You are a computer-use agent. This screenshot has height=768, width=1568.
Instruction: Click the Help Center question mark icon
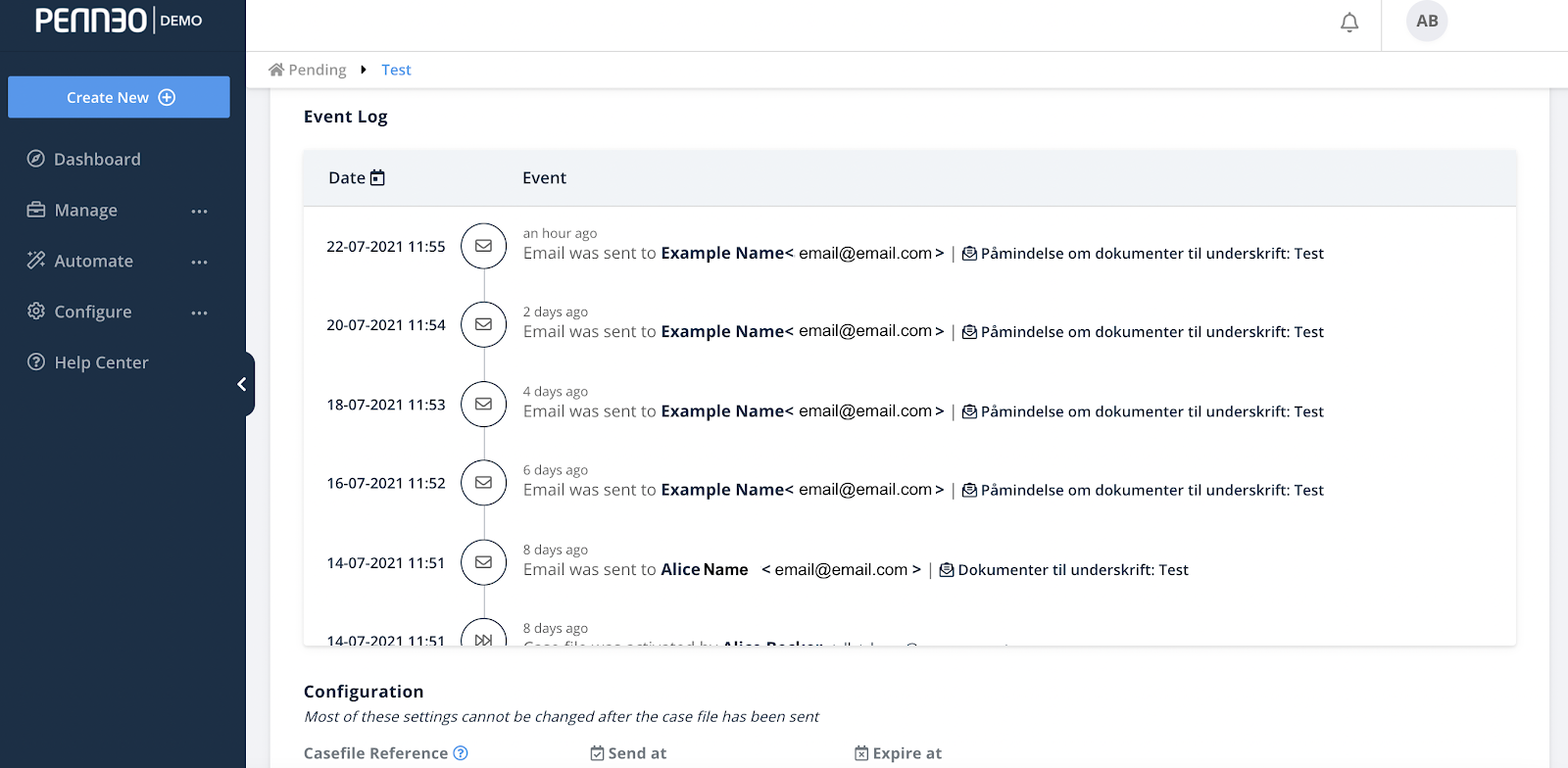point(36,361)
